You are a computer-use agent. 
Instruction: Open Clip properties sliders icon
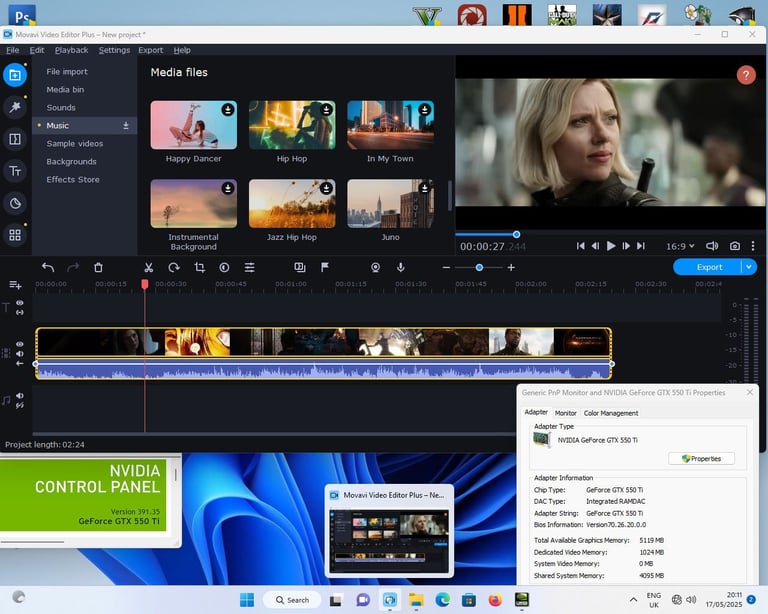[x=249, y=267]
